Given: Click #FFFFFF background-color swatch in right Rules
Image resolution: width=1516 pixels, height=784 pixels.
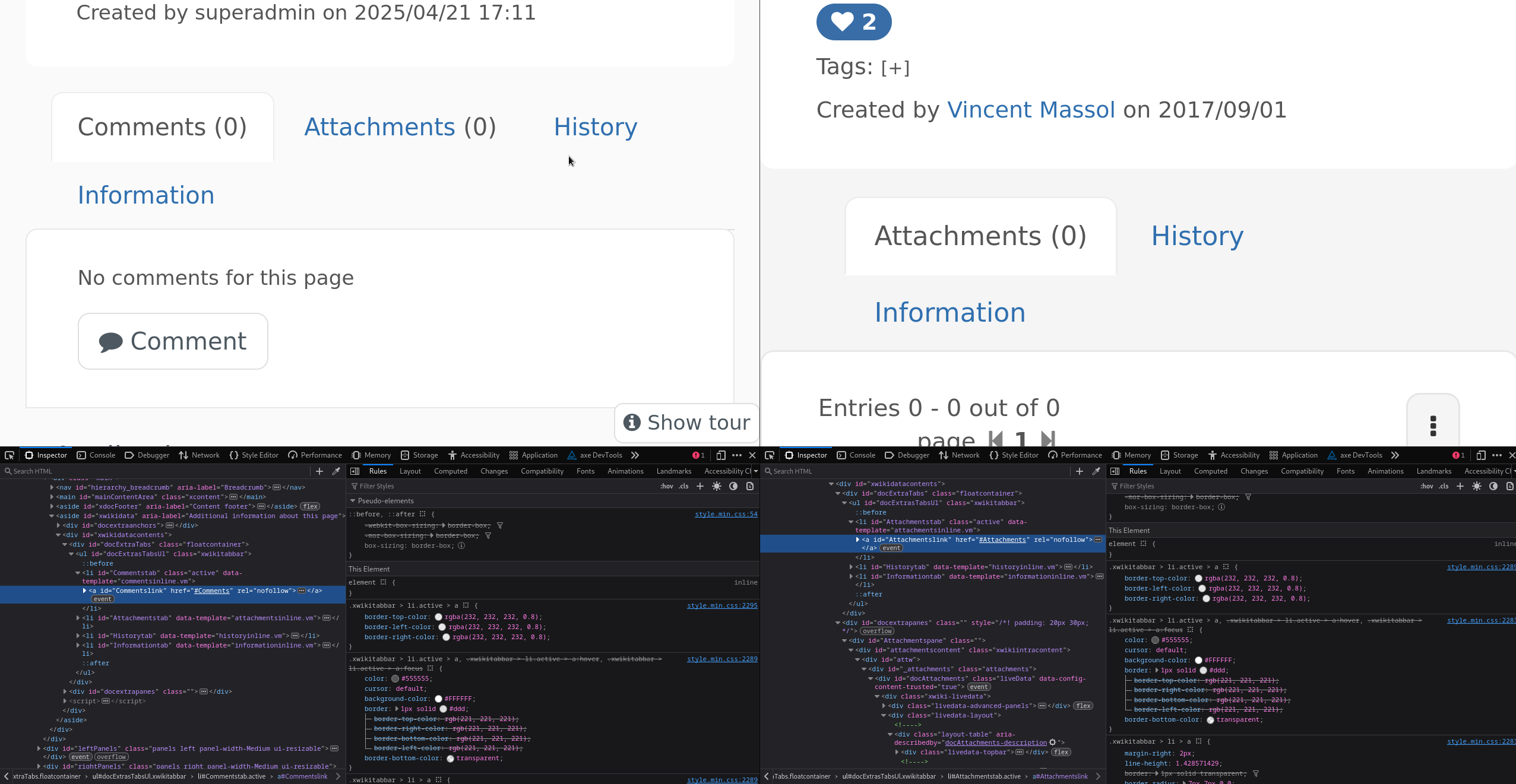Looking at the screenshot, I should [x=1198, y=661].
